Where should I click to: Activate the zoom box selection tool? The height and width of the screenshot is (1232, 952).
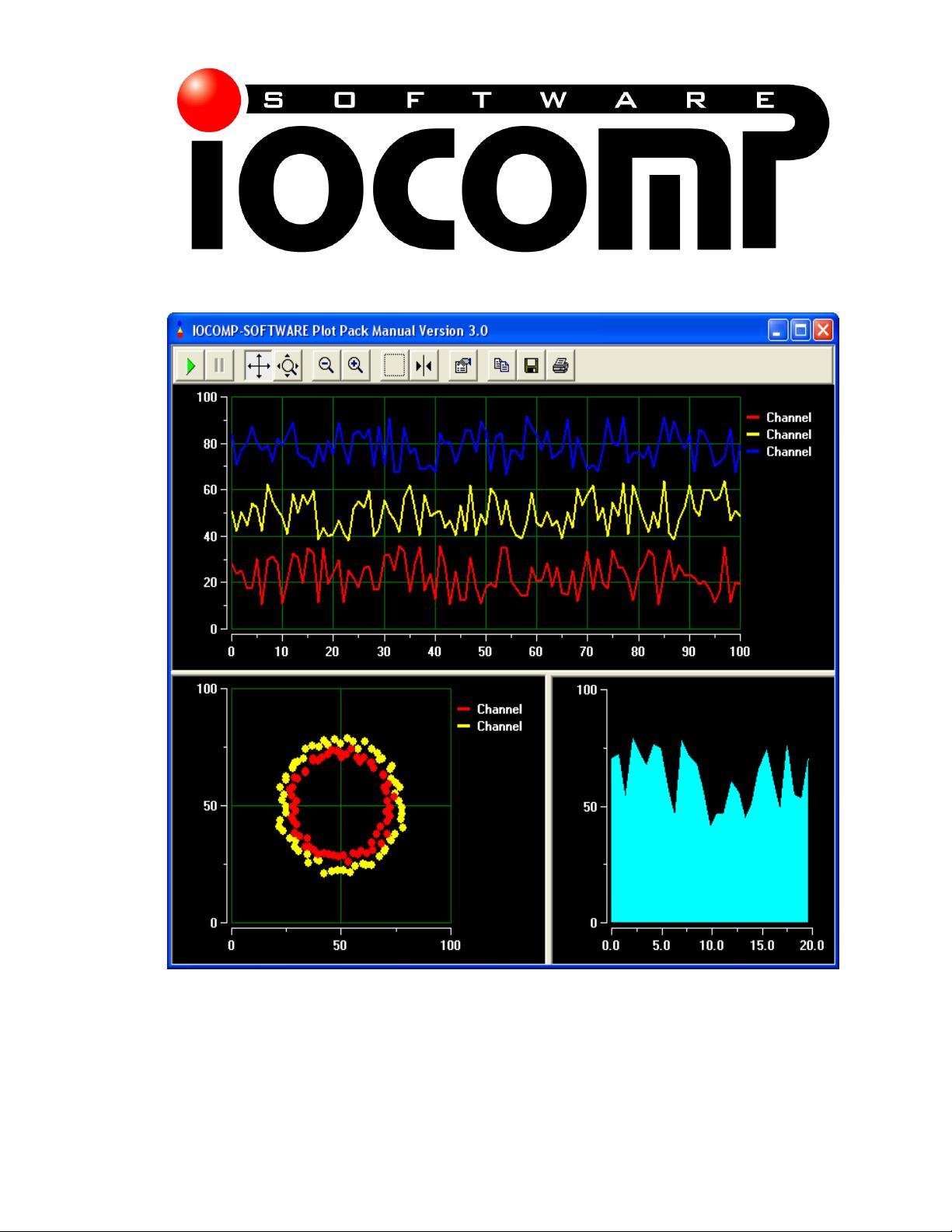click(x=395, y=365)
